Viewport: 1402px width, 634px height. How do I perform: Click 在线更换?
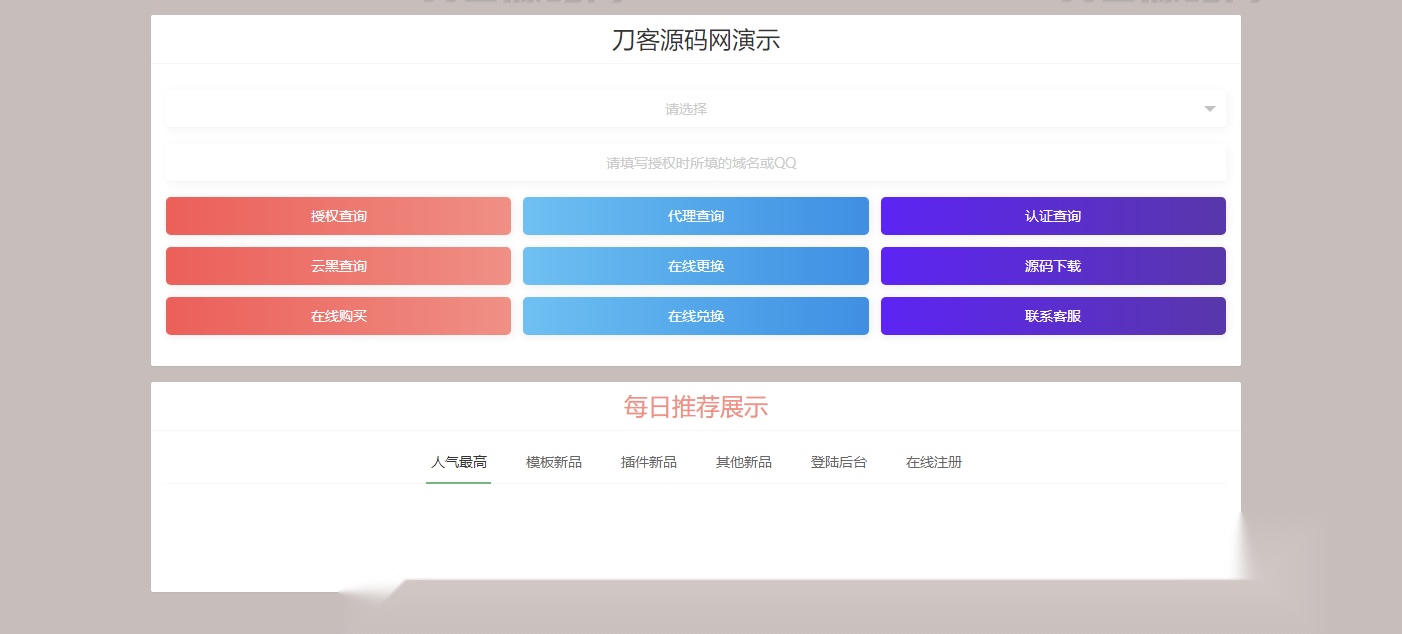coord(696,266)
